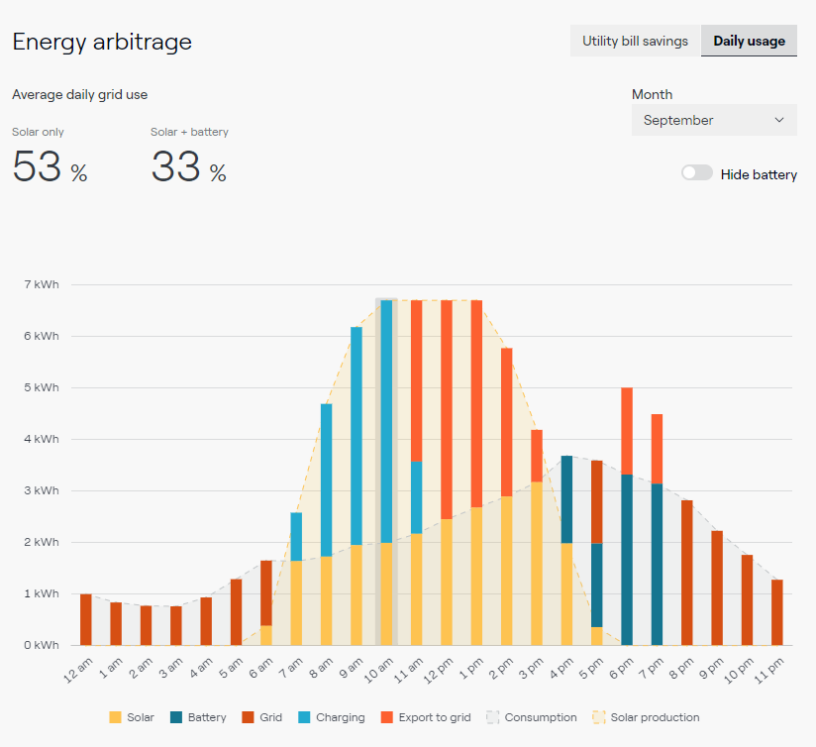Click the chevron on the Month selector
Viewport: 816px width, 747px height.
[779, 120]
